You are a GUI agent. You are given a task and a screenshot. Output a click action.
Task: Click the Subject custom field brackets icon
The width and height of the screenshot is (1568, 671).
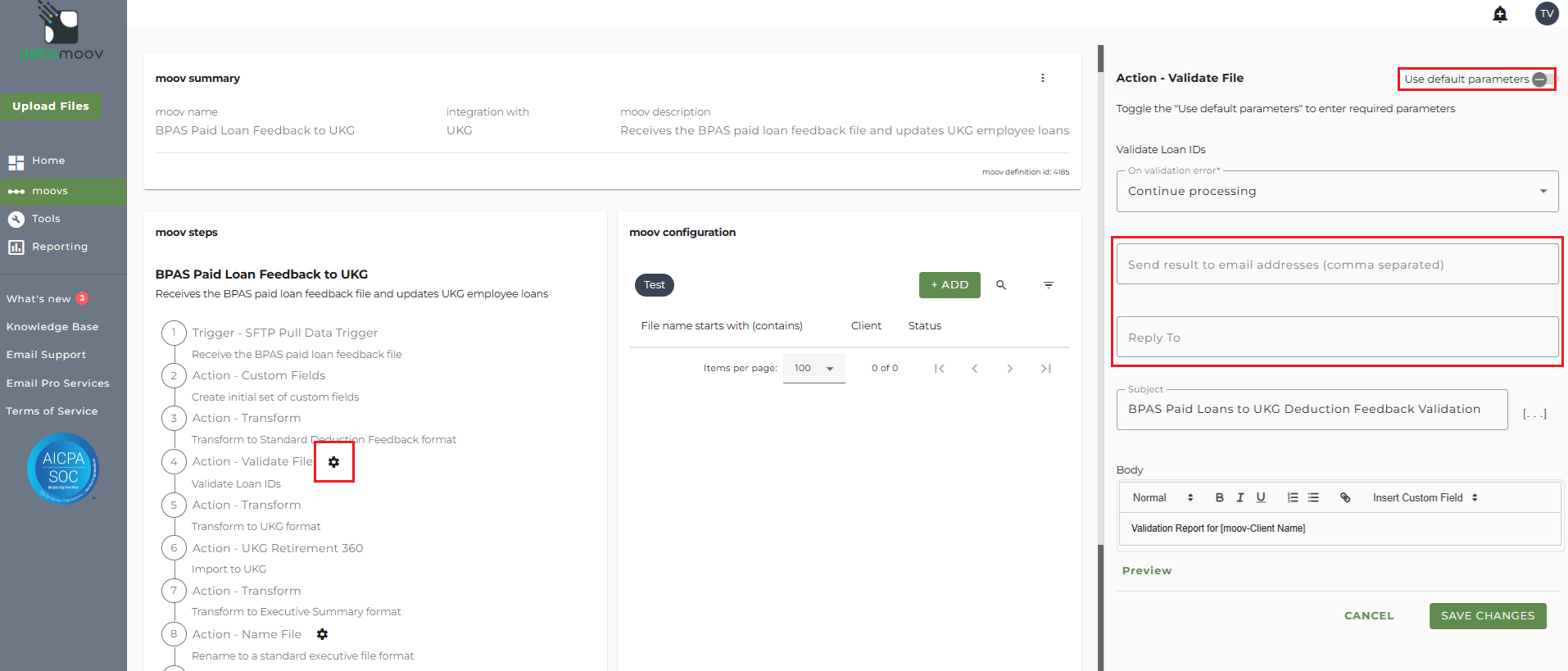click(x=1534, y=414)
